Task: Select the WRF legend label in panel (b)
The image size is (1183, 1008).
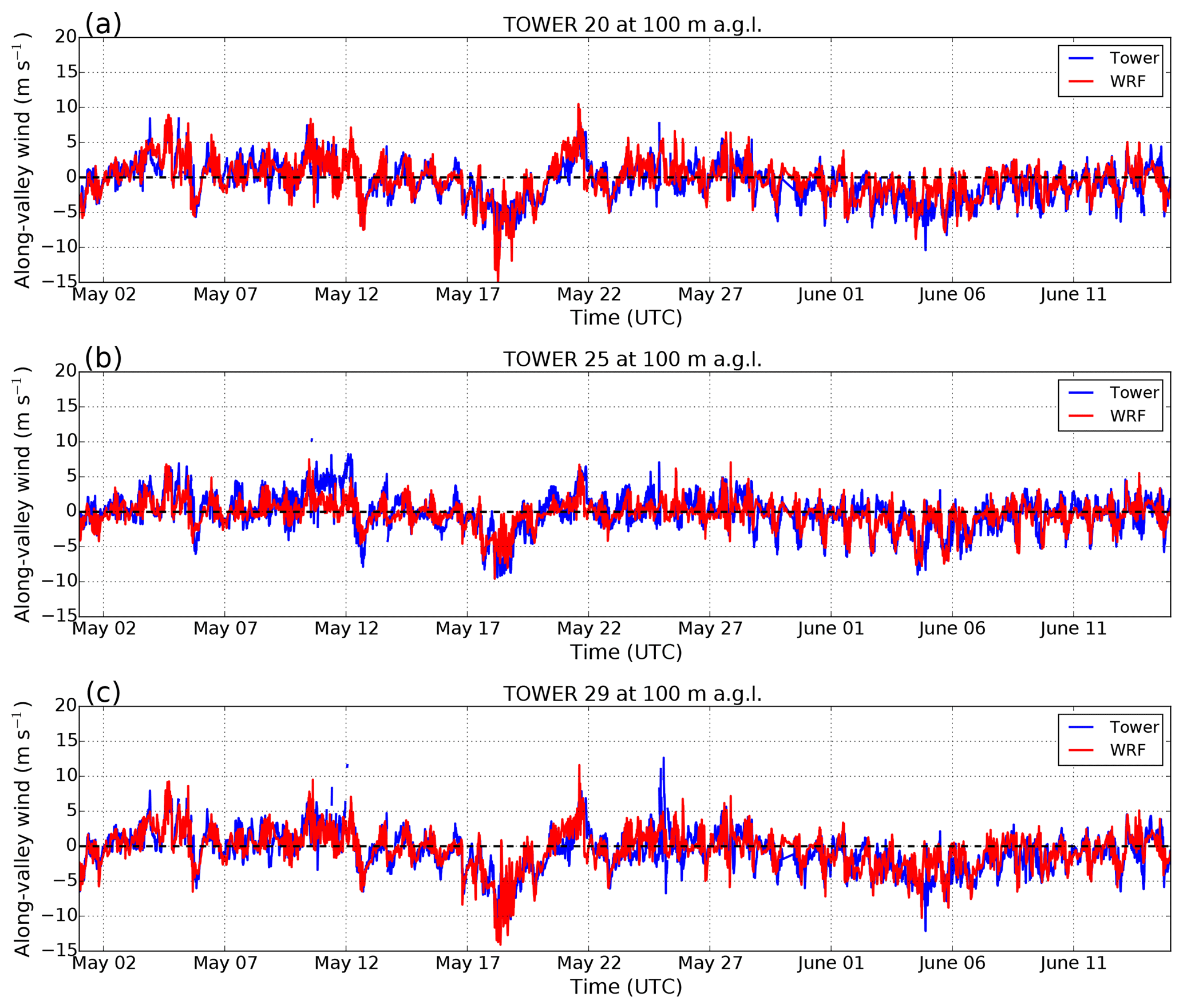Action: click(1127, 416)
